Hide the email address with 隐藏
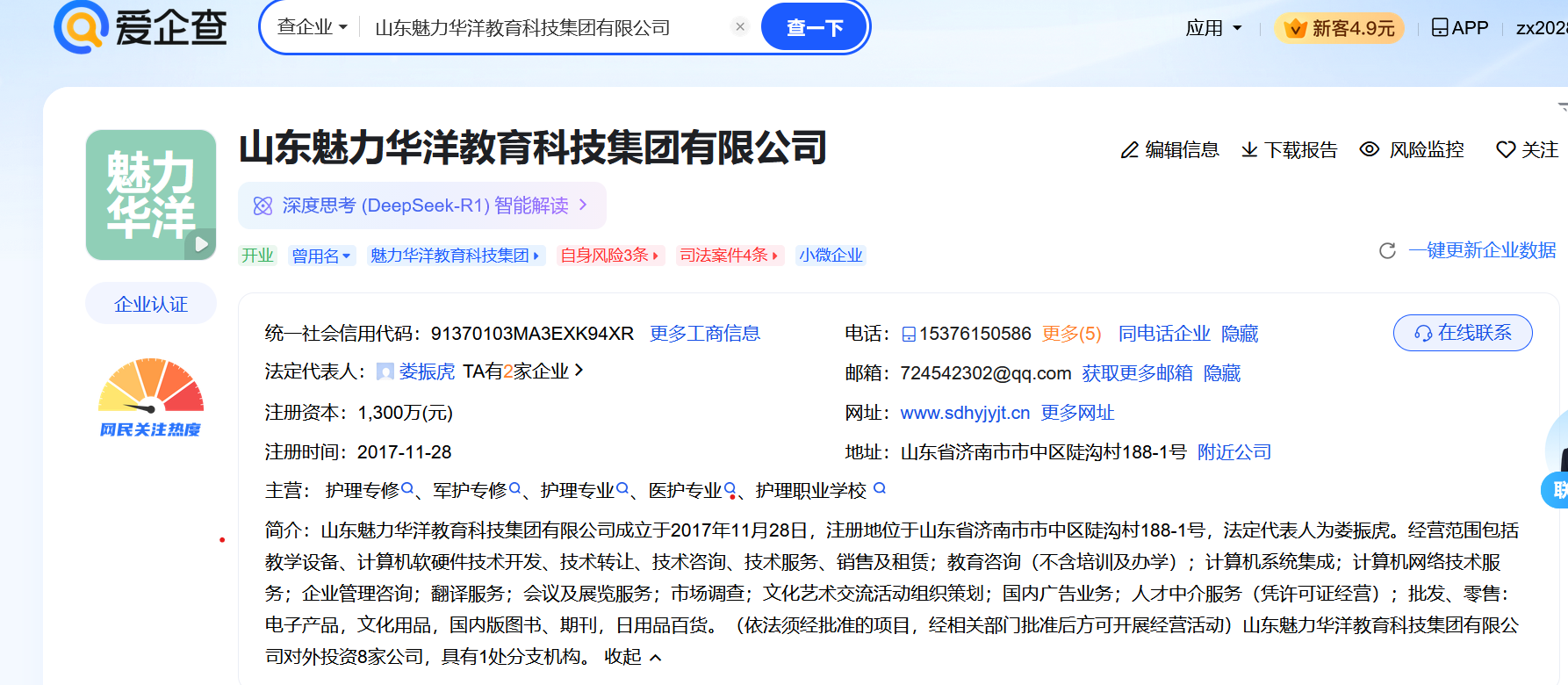1568x685 pixels. point(1222,373)
